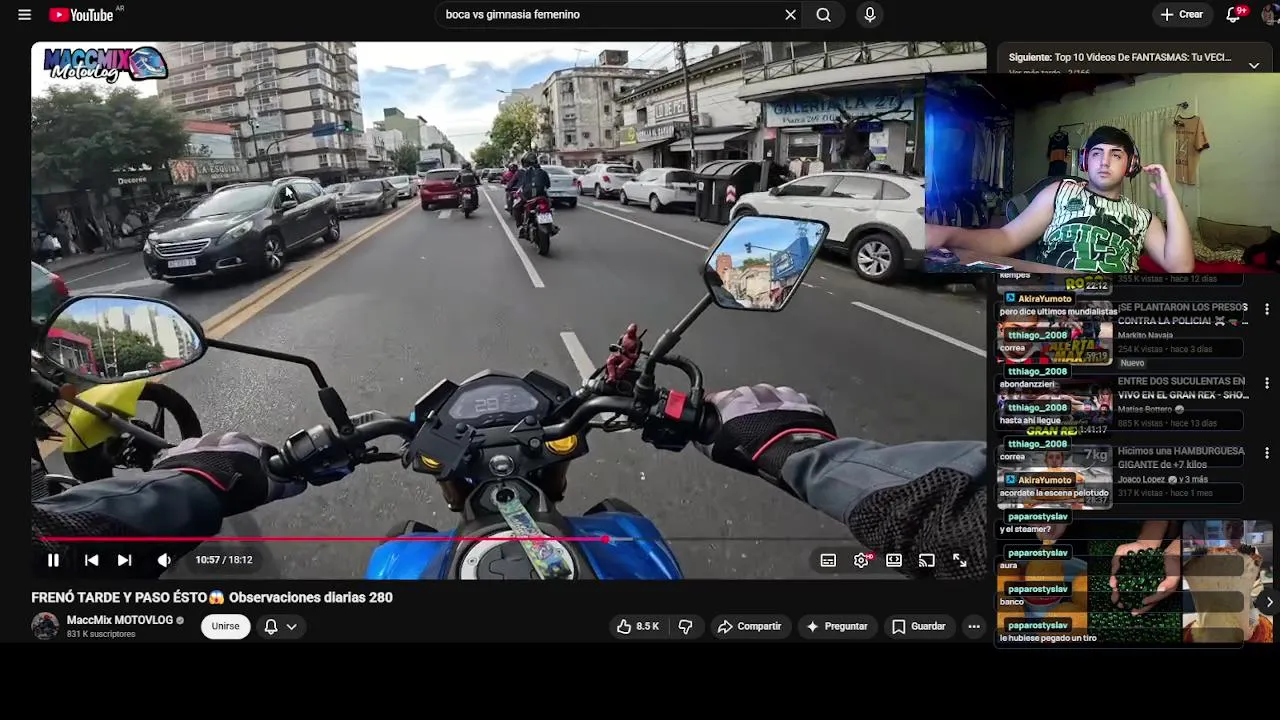This screenshot has width=1280, height=720.
Task: Click the Unirse membership button
Action: 225,626
